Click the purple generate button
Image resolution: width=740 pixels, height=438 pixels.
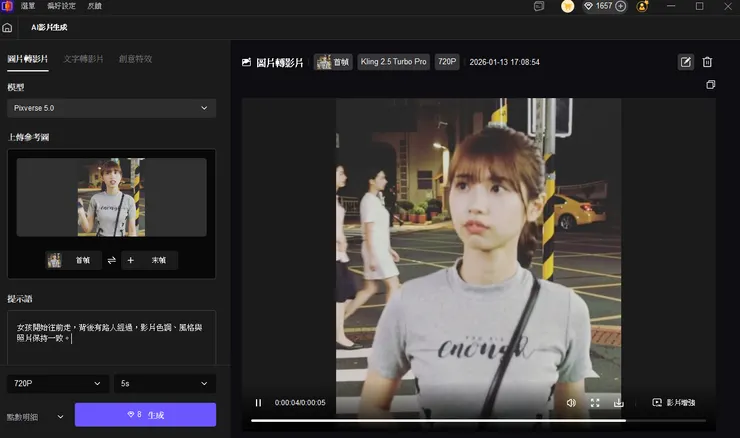pos(145,415)
